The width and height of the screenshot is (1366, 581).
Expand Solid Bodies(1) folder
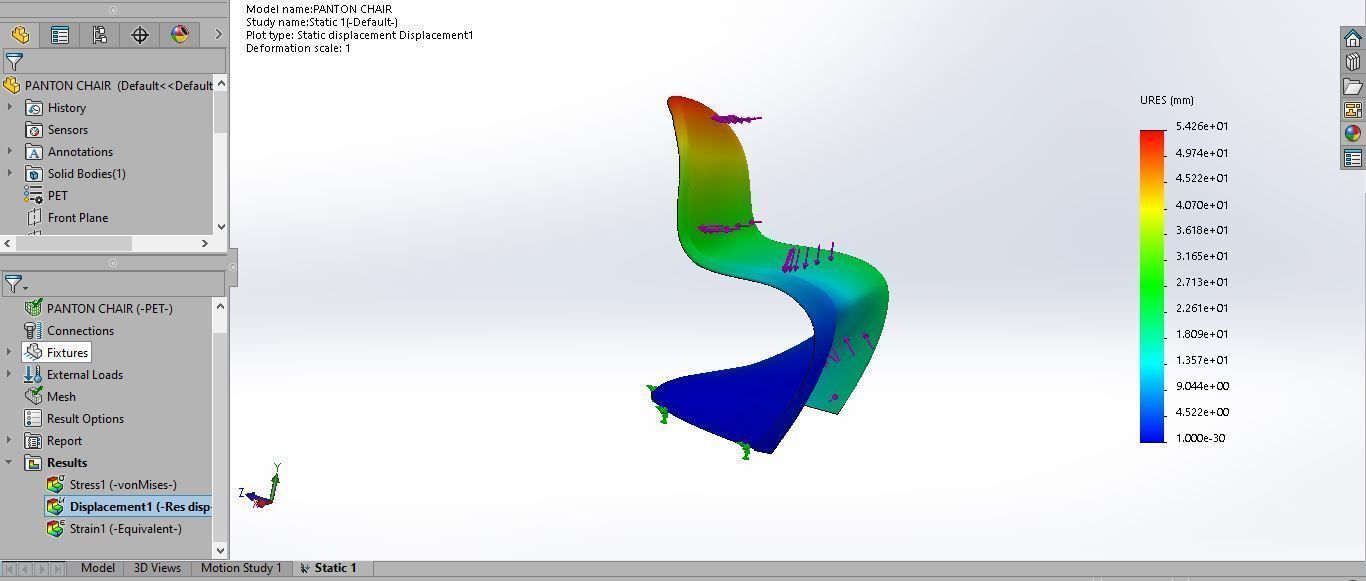(x=10, y=173)
